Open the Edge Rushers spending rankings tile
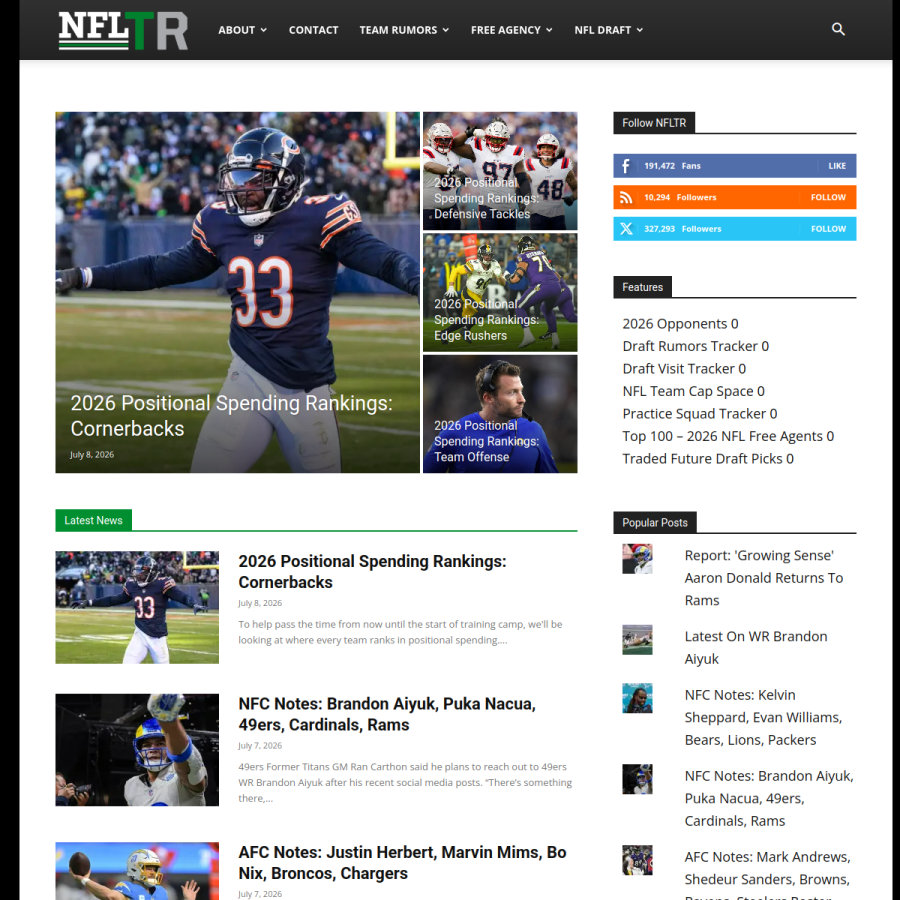This screenshot has height=900, width=900. click(500, 293)
